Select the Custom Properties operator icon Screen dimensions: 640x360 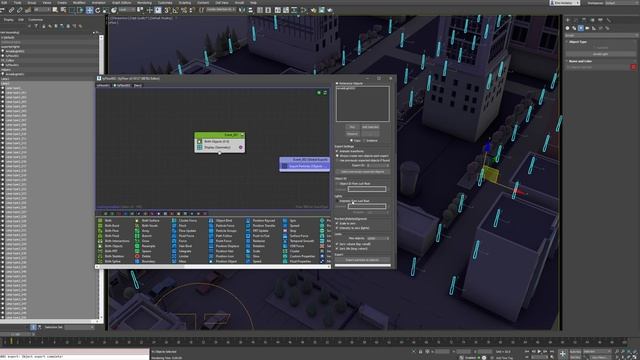[x=285, y=256]
